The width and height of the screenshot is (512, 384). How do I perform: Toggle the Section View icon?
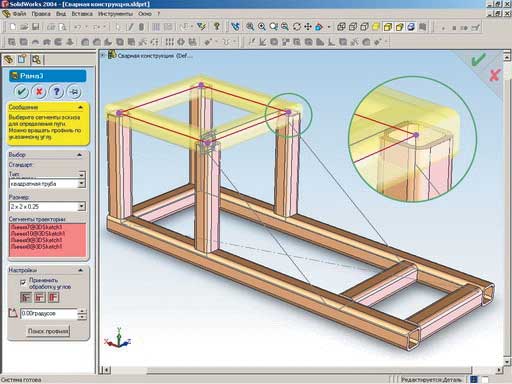click(x=422, y=26)
